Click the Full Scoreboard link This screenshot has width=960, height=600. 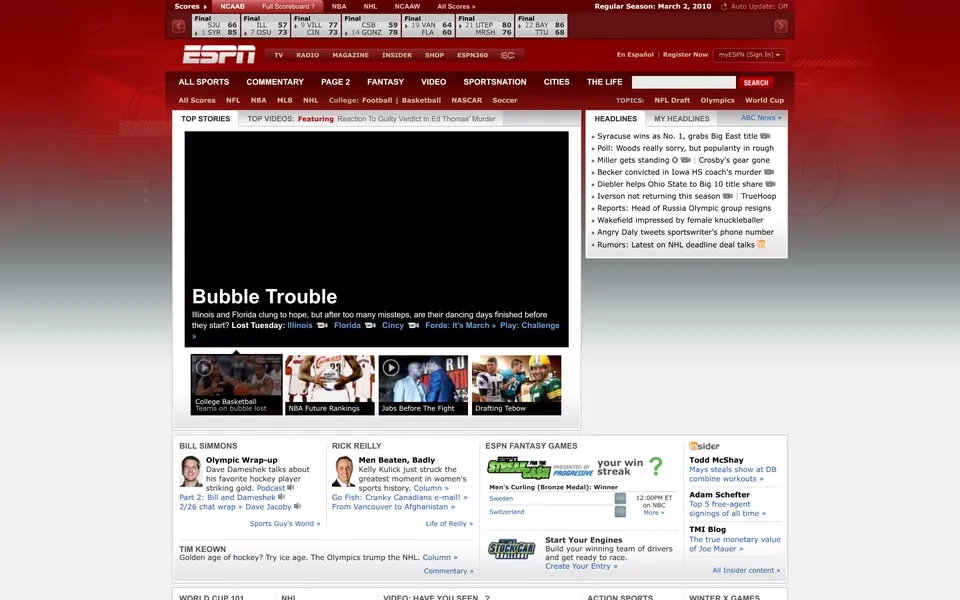(x=288, y=6)
